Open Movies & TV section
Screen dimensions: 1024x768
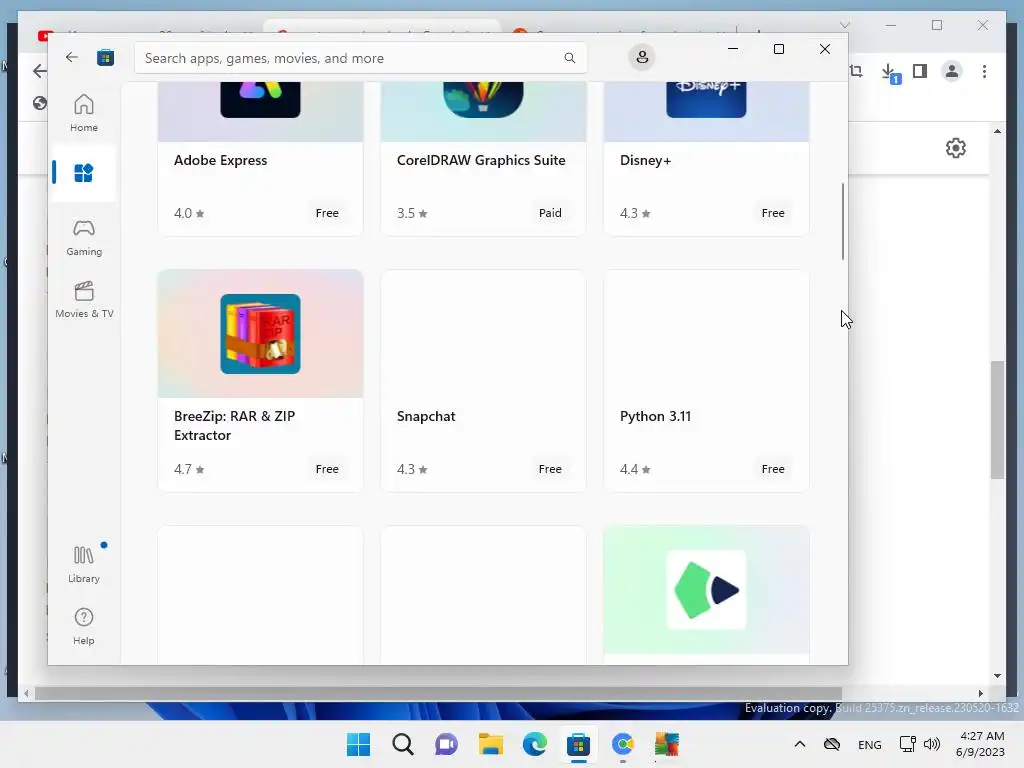click(x=84, y=299)
